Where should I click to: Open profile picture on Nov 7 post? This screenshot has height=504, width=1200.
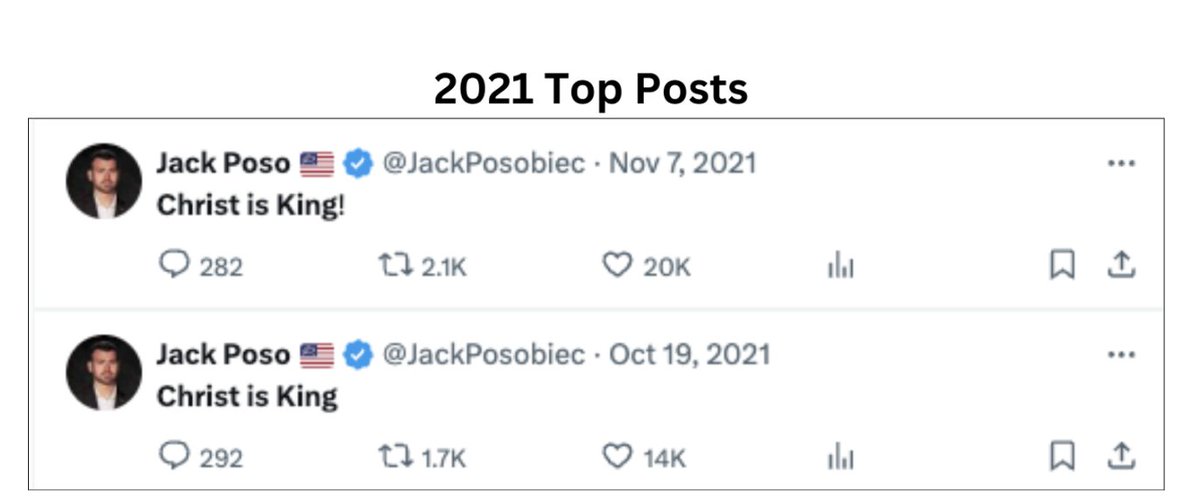point(104,181)
